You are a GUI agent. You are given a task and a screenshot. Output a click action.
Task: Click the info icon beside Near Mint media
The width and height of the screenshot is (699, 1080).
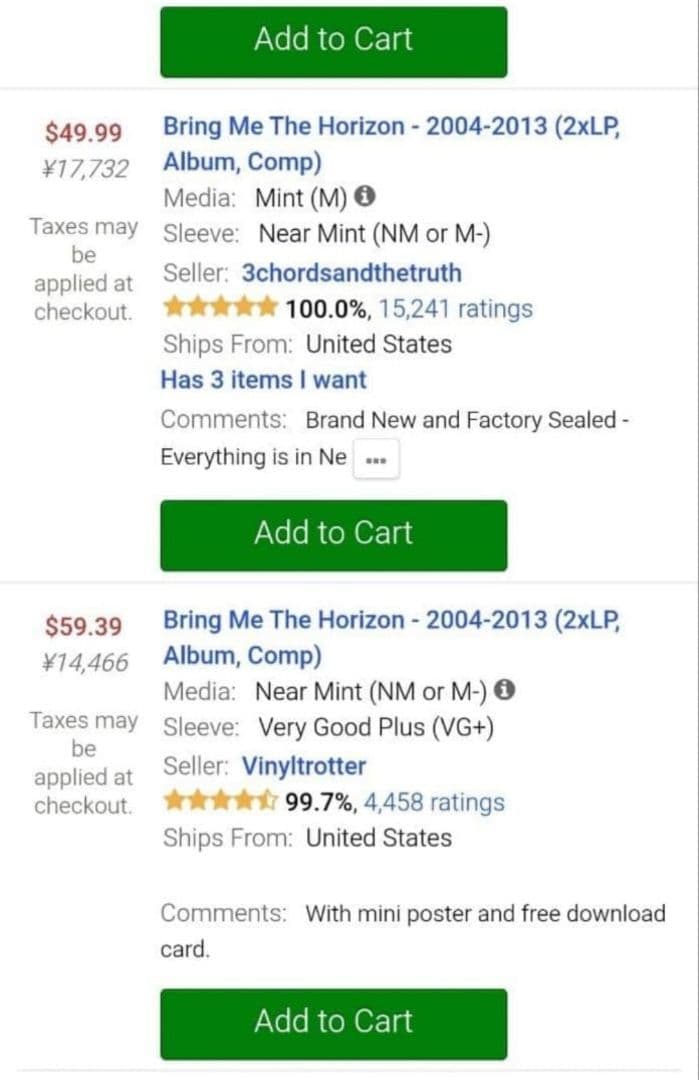506,691
